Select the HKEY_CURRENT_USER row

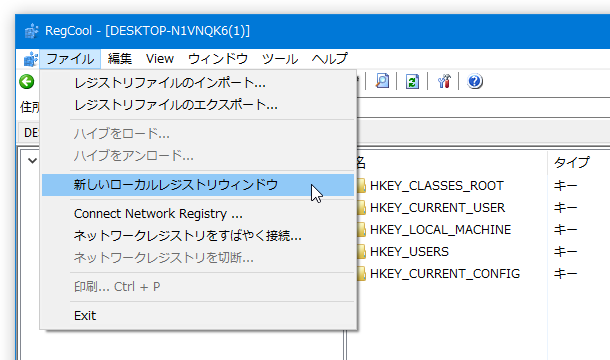pyautogui.click(x=438, y=208)
